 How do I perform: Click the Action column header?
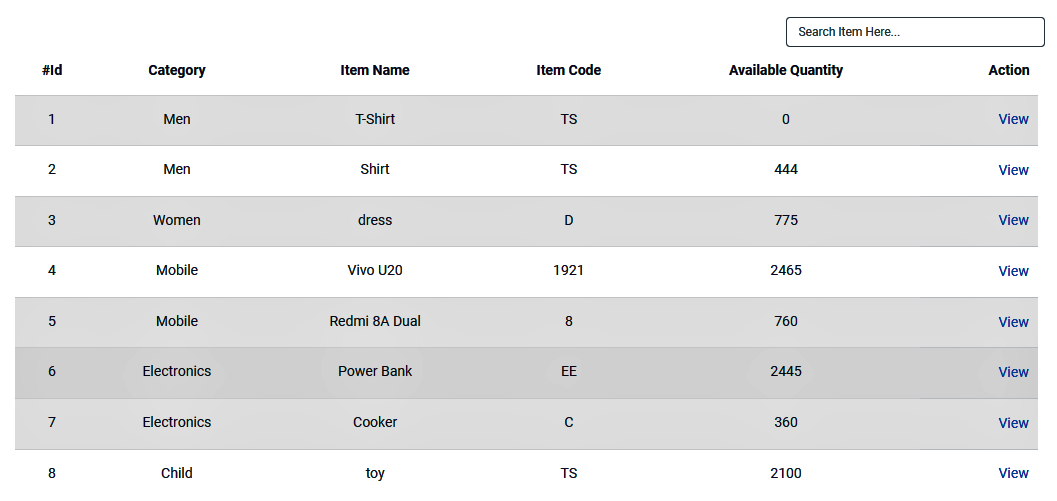pyautogui.click(x=1008, y=70)
